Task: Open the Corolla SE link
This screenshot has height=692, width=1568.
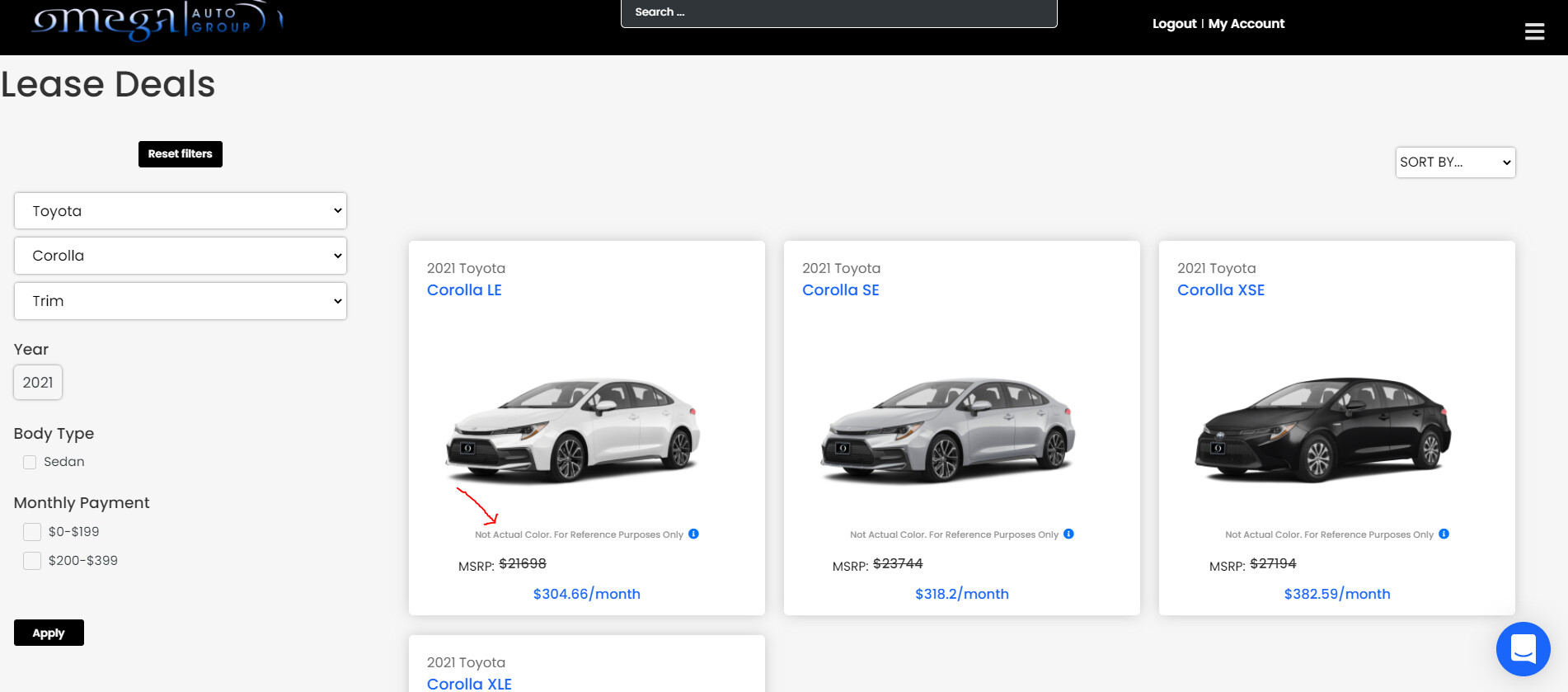Action: coord(840,290)
